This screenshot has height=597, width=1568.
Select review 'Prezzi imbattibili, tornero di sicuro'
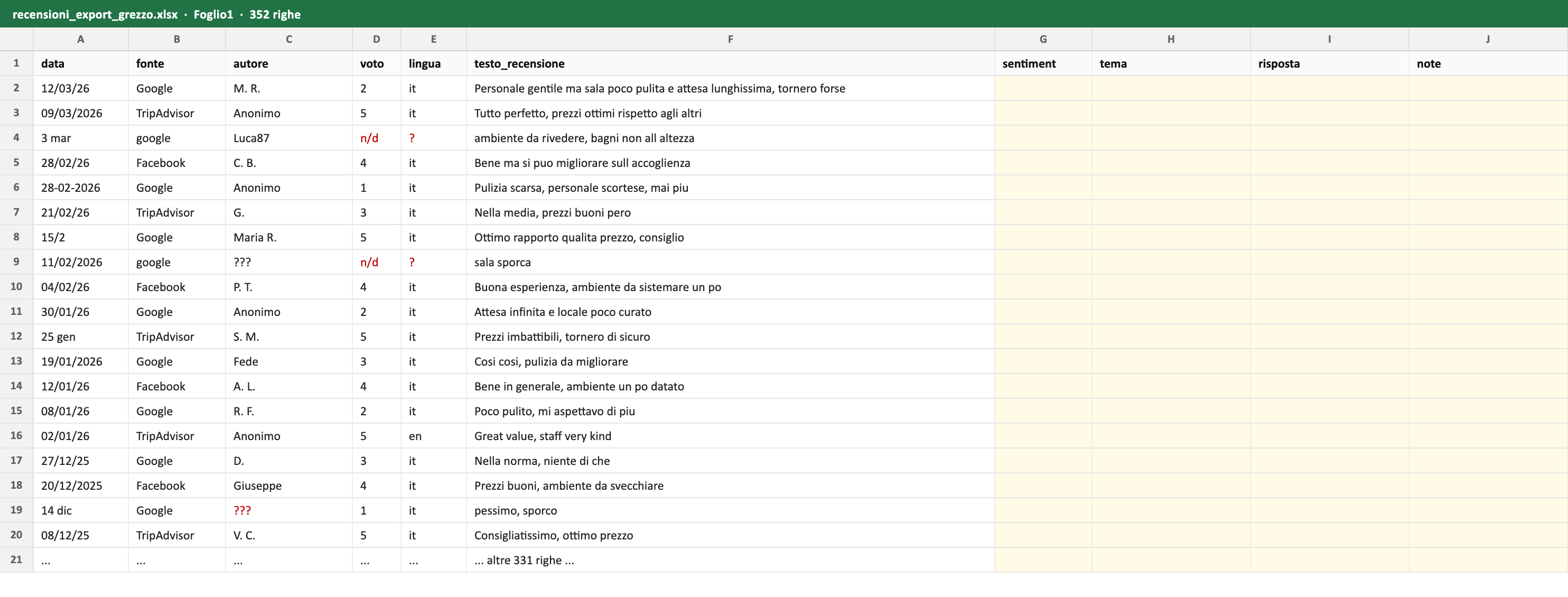click(x=731, y=337)
